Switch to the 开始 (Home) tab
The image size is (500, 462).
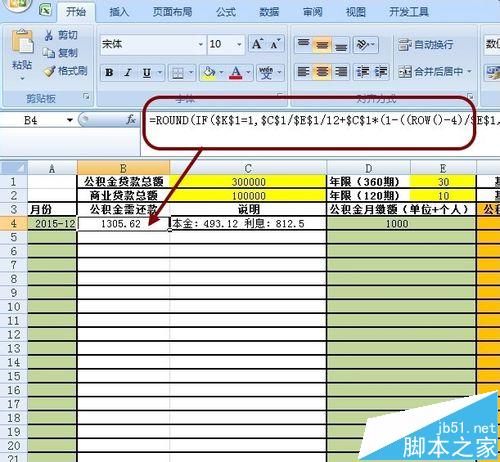click(76, 12)
